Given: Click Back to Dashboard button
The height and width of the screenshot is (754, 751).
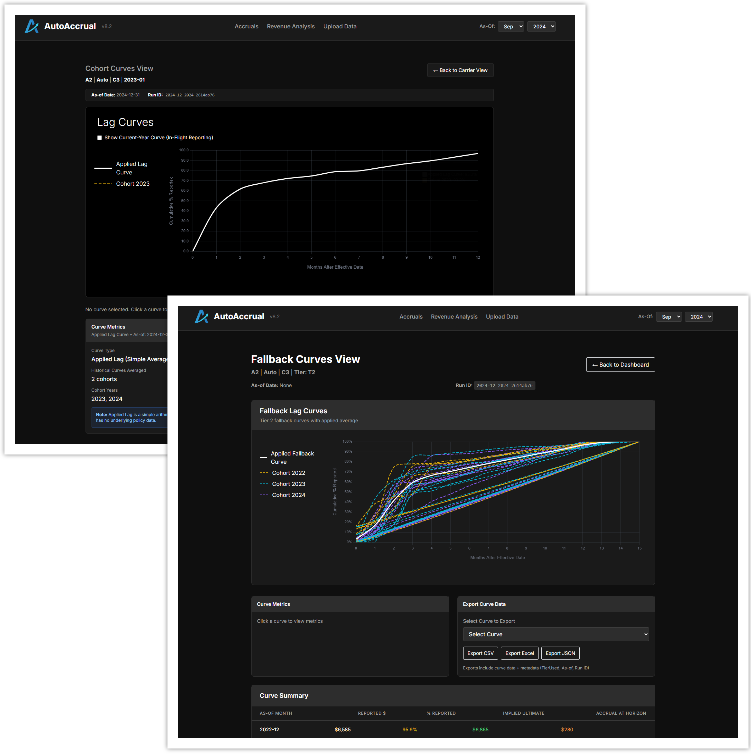Looking at the screenshot, I should pos(620,365).
